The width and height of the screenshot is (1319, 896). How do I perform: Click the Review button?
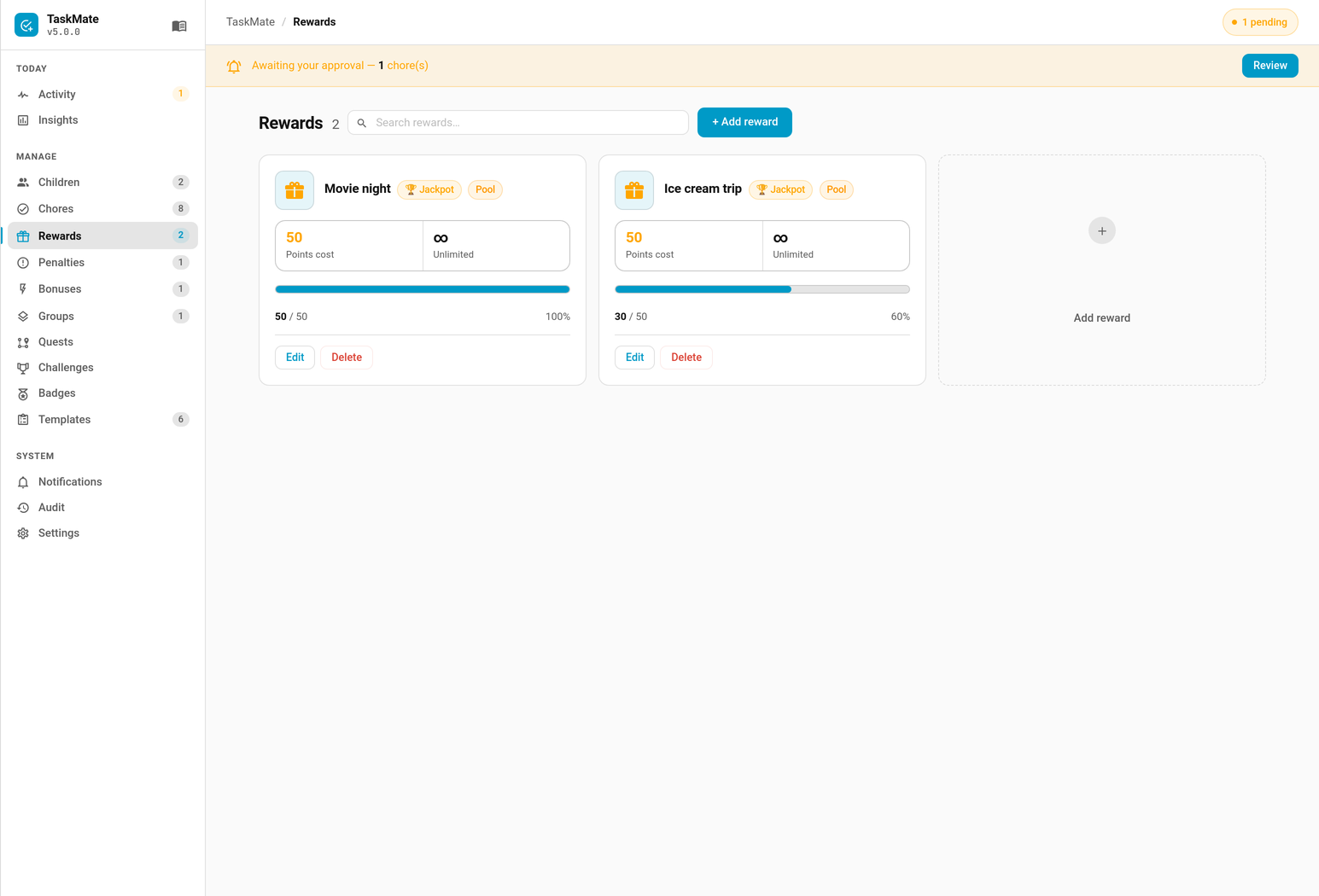1270,66
